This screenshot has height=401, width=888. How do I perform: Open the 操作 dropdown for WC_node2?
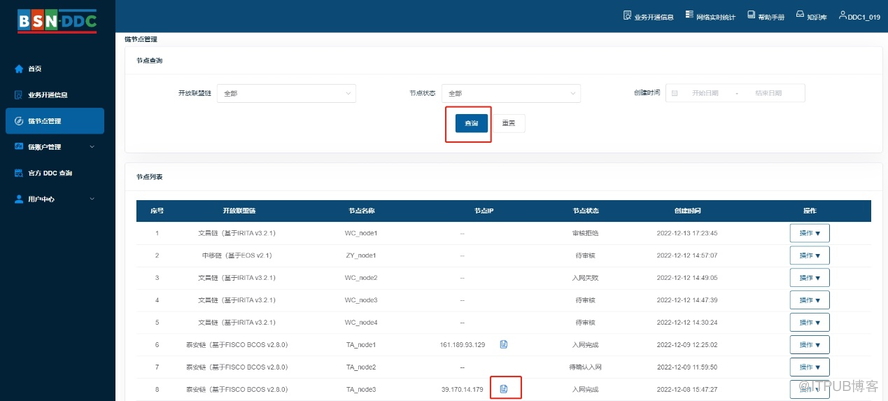tap(810, 278)
